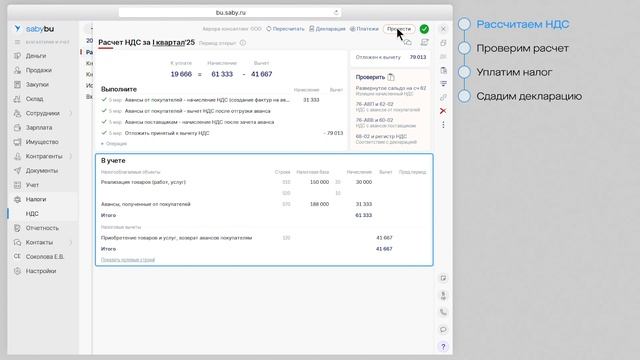Click the + Операция link
This screenshot has width=640, height=360.
pos(114,144)
